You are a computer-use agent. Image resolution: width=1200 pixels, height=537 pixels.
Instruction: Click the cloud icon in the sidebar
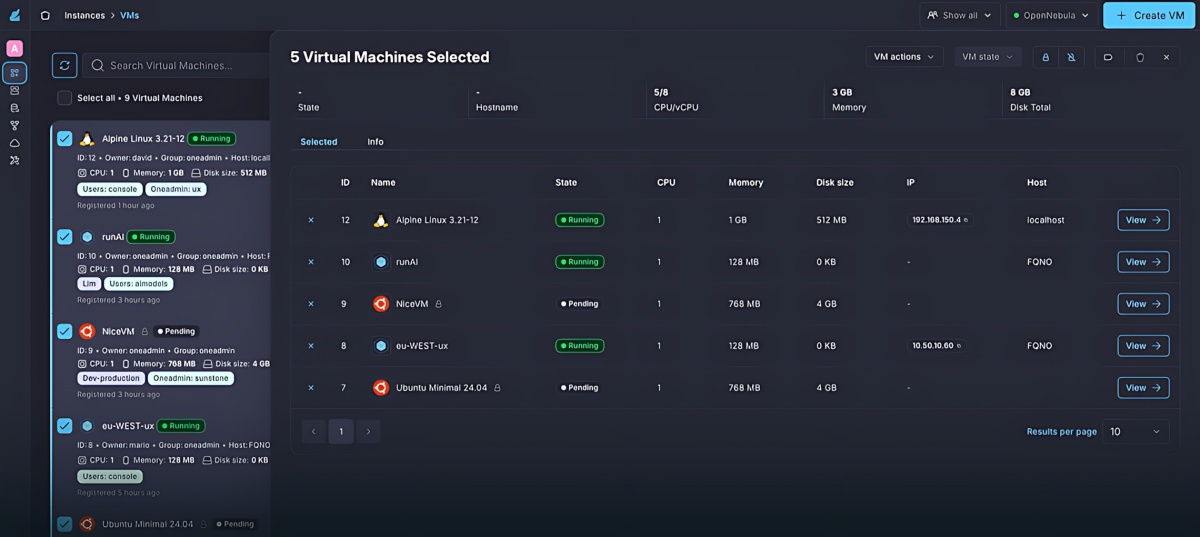pyautogui.click(x=14, y=143)
